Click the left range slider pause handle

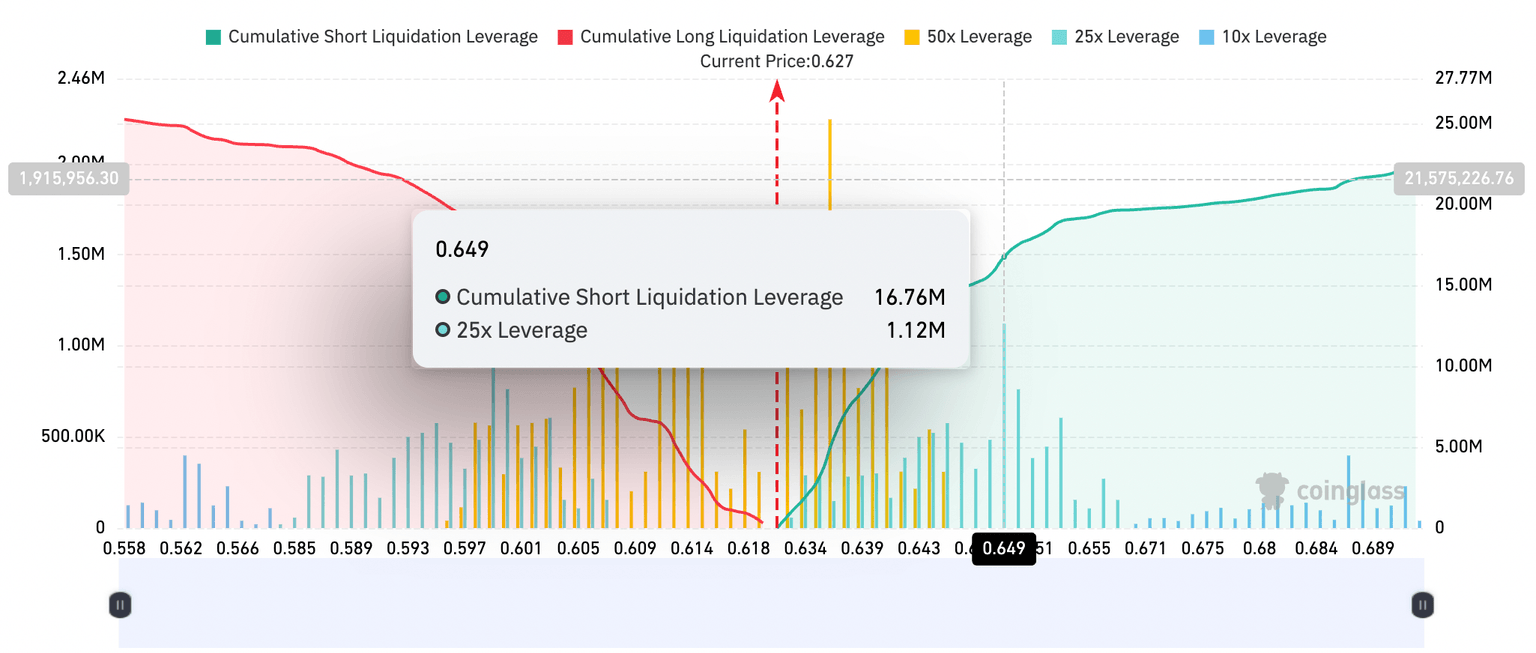tap(120, 604)
